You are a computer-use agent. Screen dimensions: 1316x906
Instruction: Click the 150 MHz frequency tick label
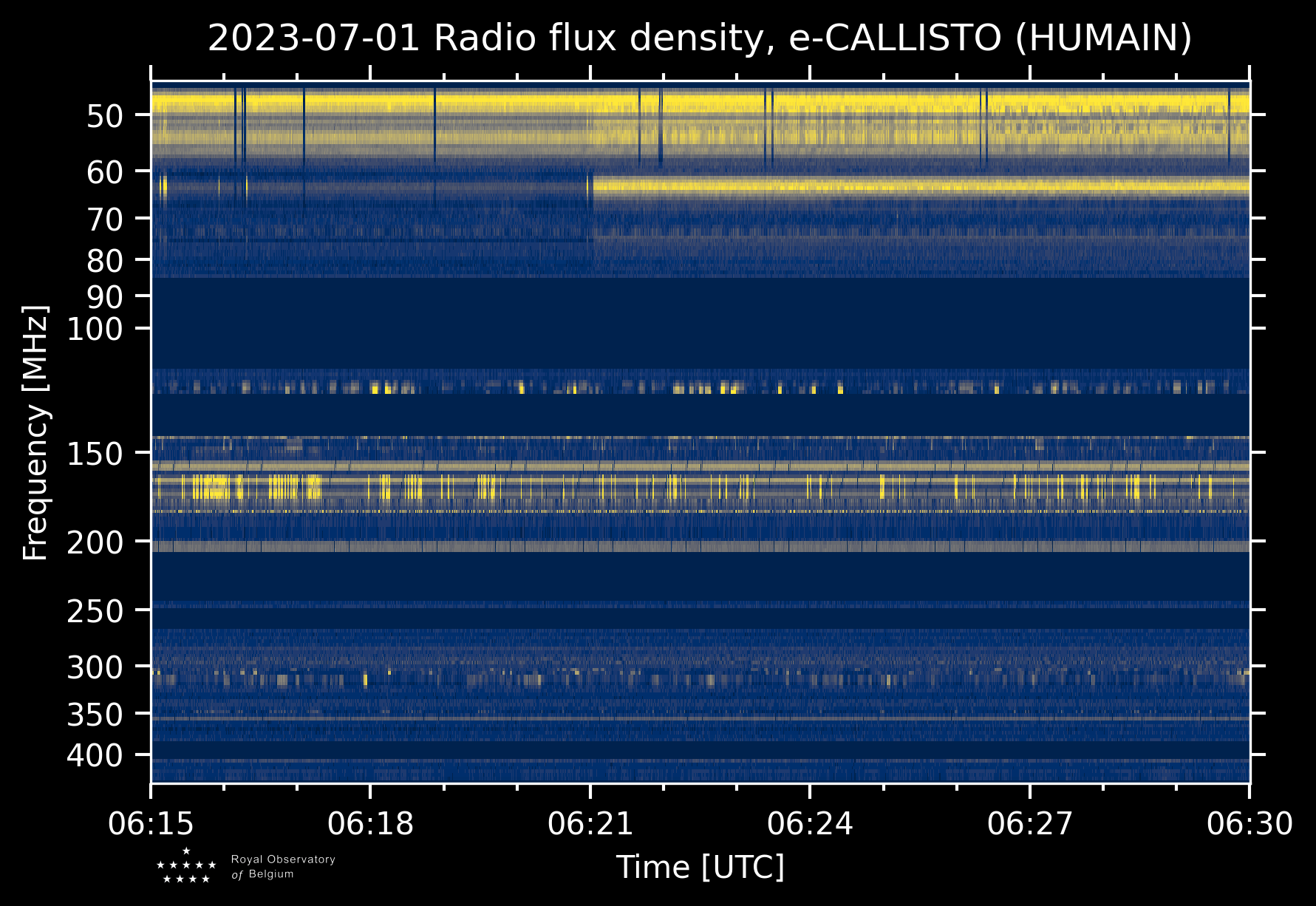tap(95, 454)
